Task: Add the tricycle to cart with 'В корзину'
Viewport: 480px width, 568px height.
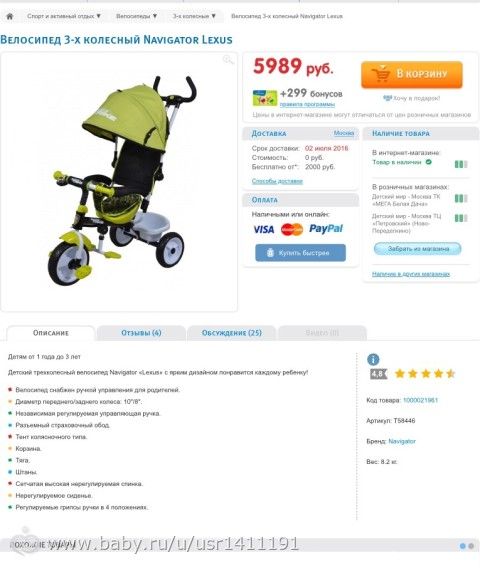Action: click(412, 74)
